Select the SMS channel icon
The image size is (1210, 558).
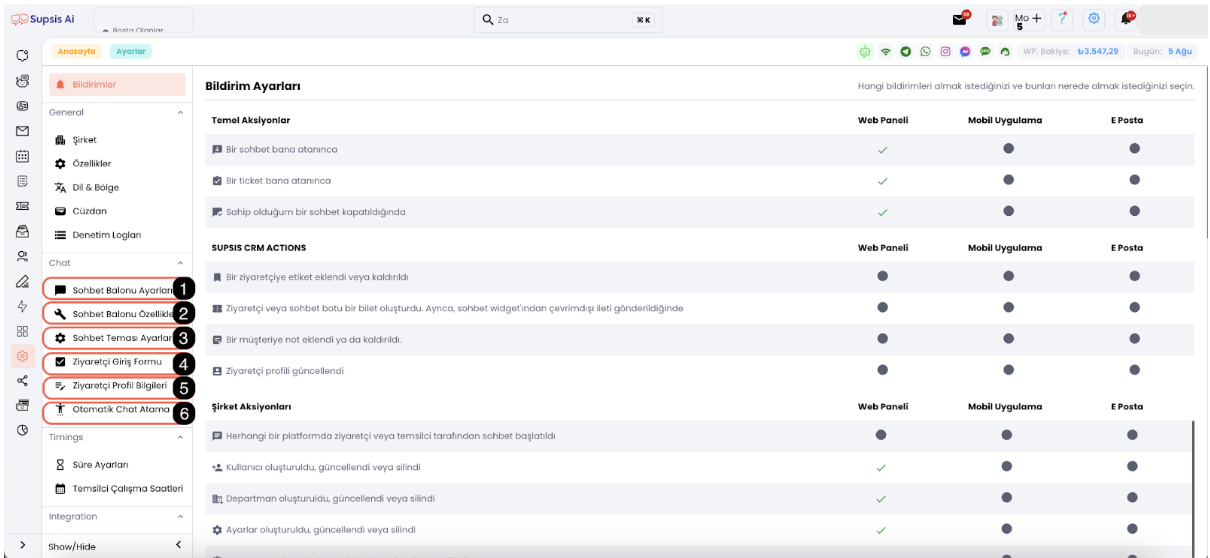[x=985, y=51]
